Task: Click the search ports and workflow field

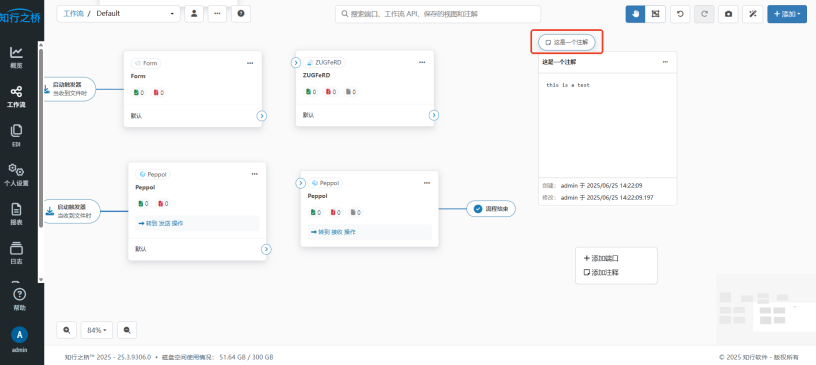Action: tap(438, 14)
